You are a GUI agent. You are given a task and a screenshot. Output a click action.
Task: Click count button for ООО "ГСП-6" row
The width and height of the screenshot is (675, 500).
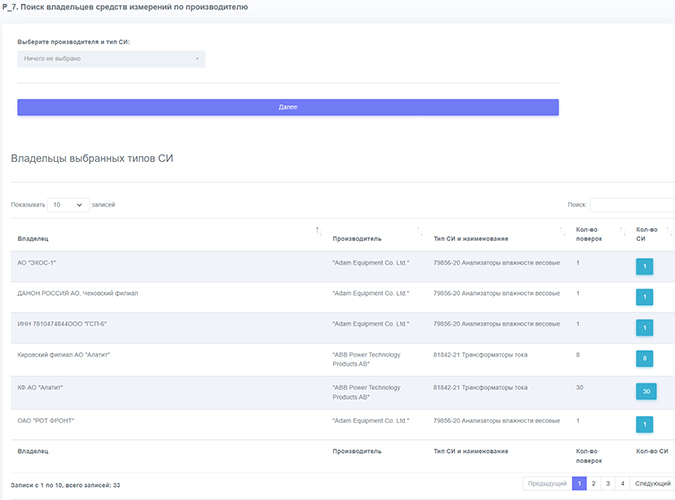pyautogui.click(x=644, y=328)
